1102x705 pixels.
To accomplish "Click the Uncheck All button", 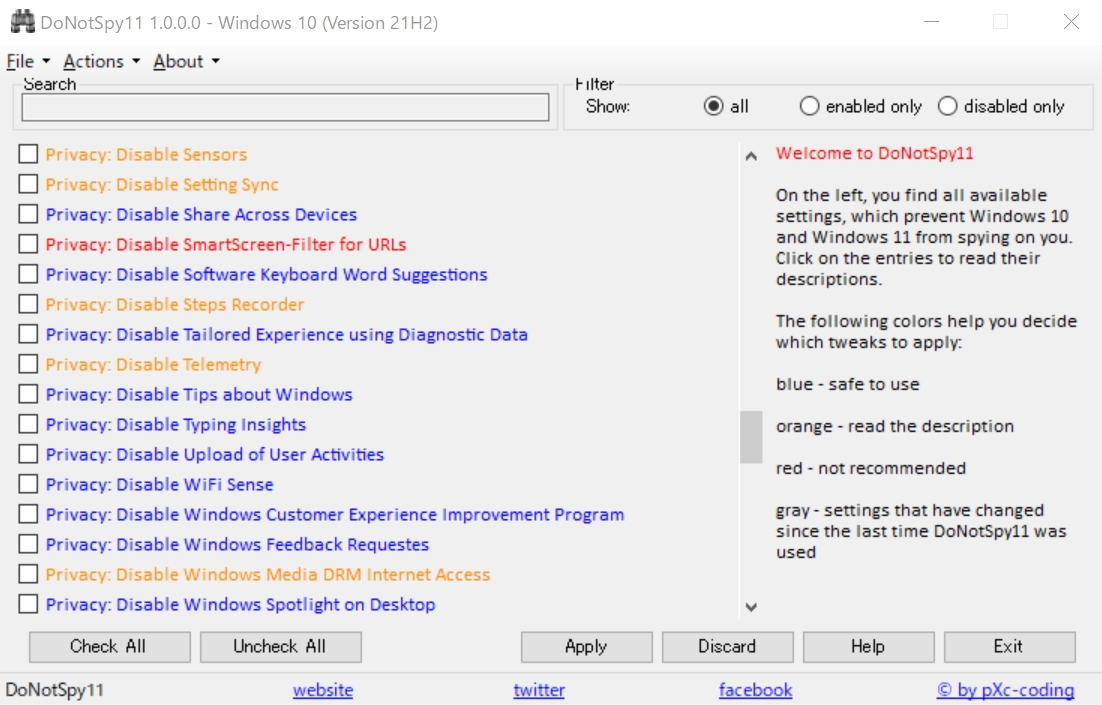I will coord(280,647).
